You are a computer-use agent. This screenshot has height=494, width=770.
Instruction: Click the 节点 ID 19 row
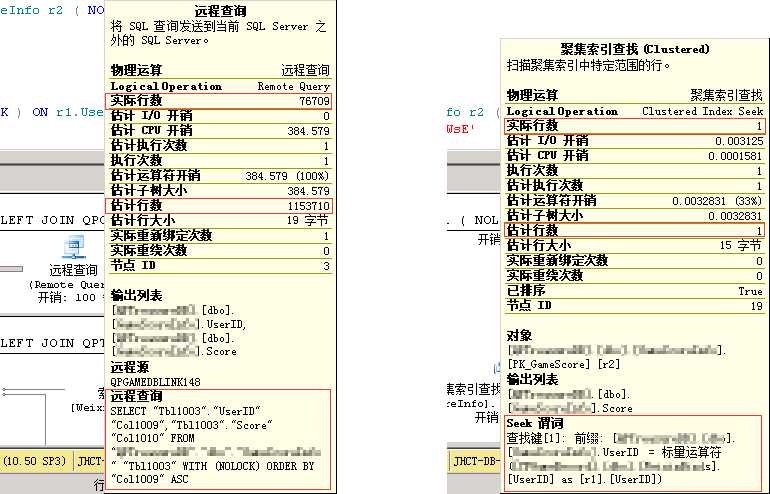(634, 305)
